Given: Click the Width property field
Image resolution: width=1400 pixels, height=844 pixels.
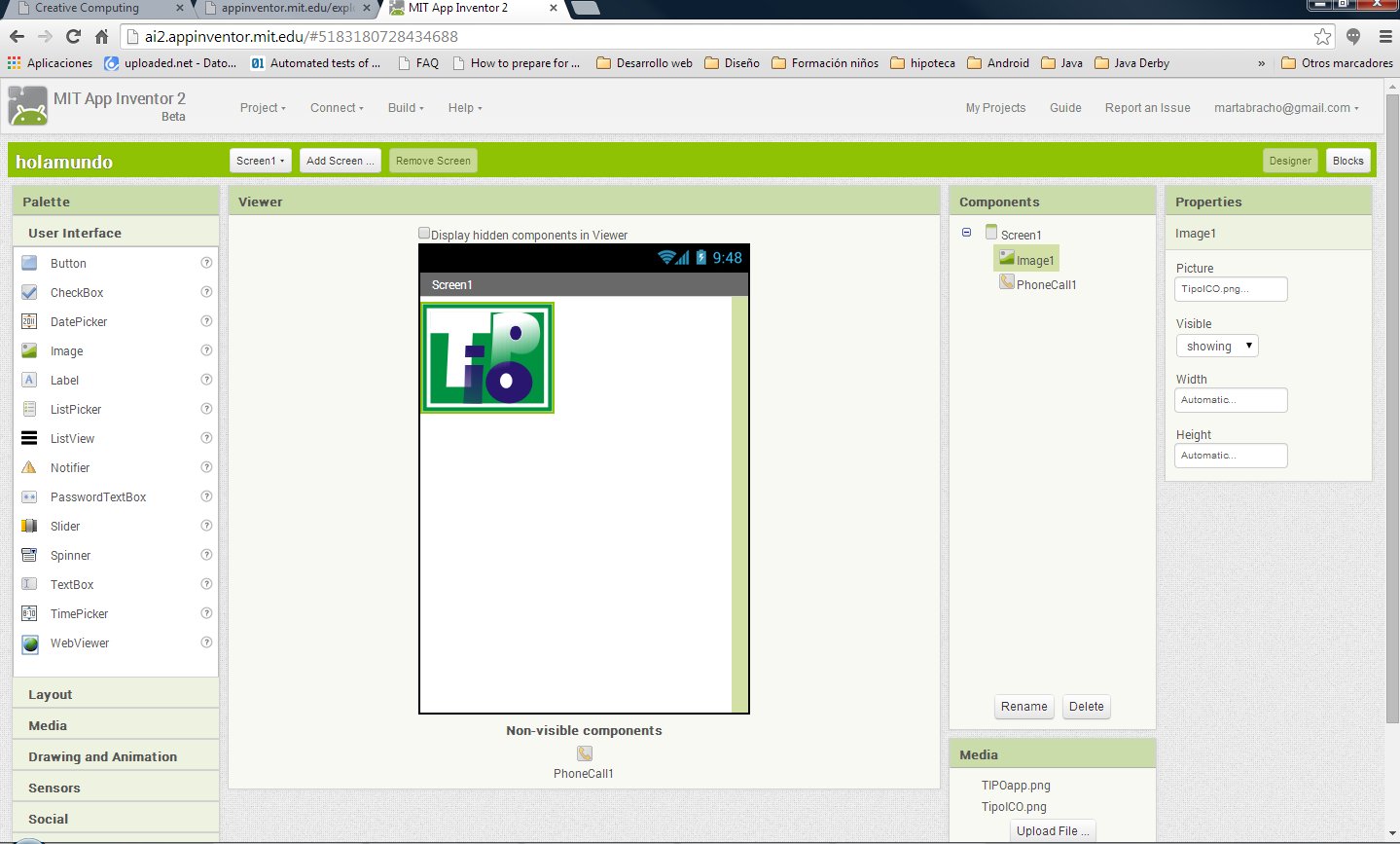Looking at the screenshot, I should [1231, 400].
